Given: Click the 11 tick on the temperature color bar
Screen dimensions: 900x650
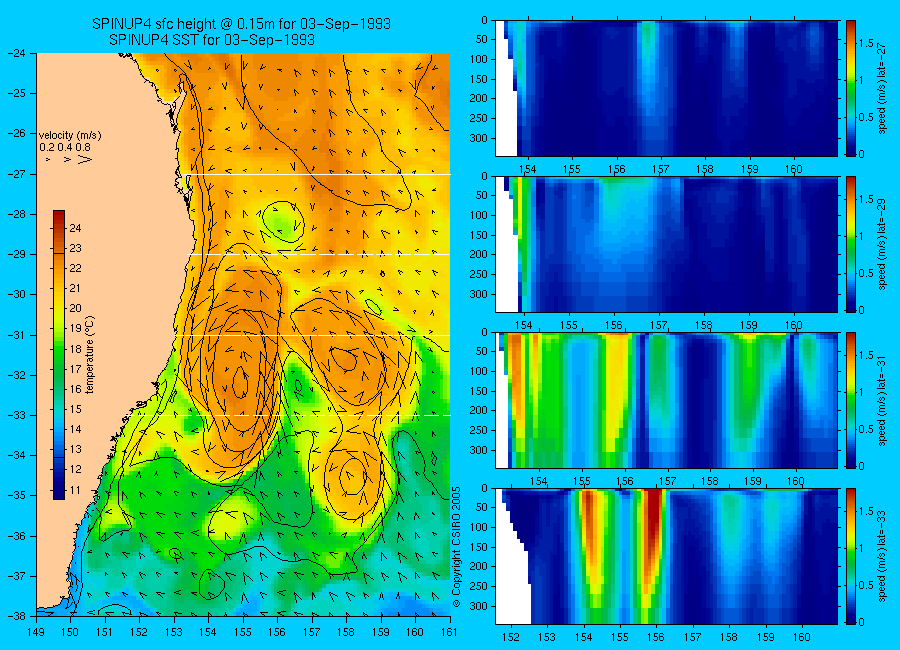Looking at the screenshot, I should tap(75, 490).
